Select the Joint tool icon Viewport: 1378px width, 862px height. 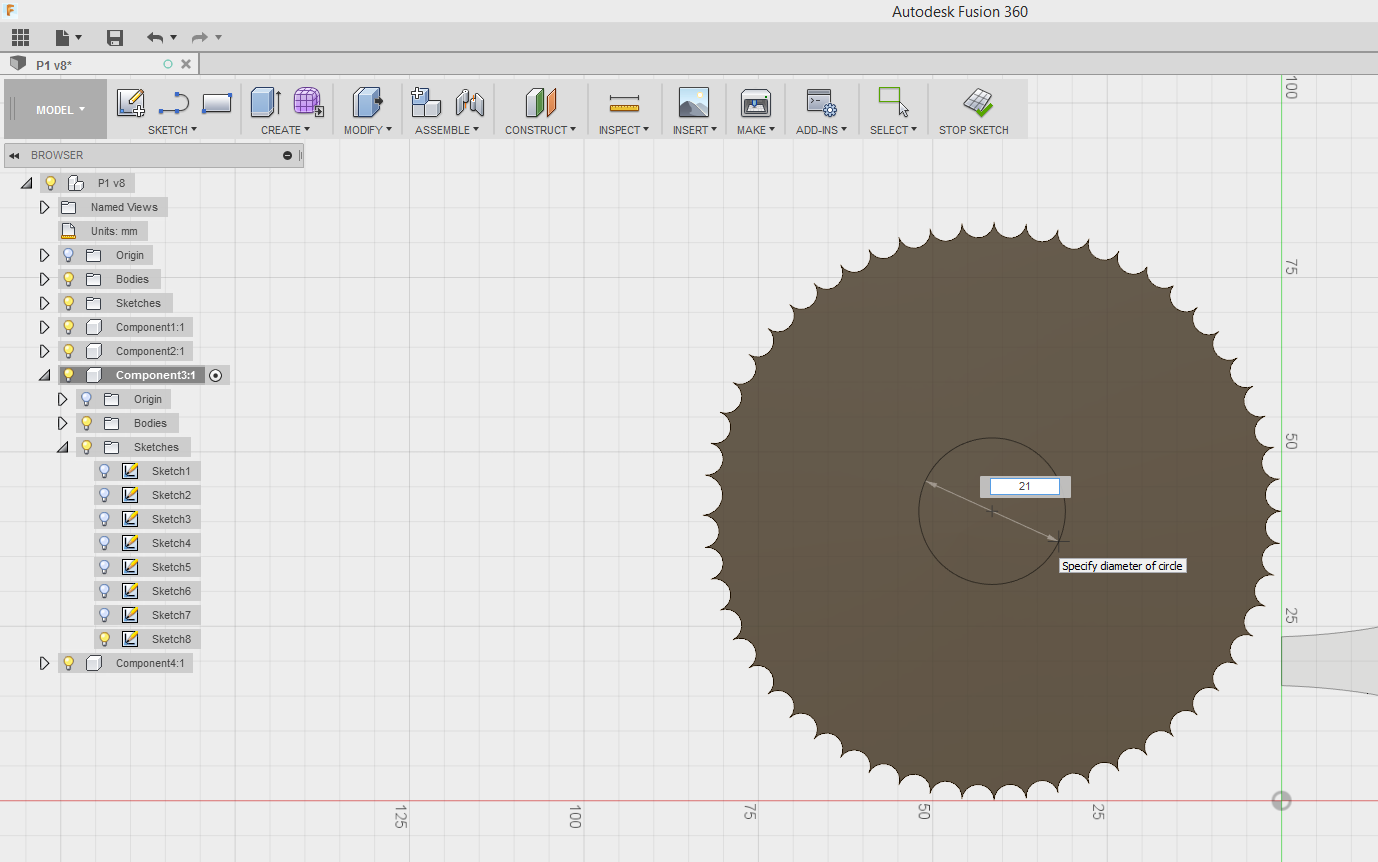point(470,102)
